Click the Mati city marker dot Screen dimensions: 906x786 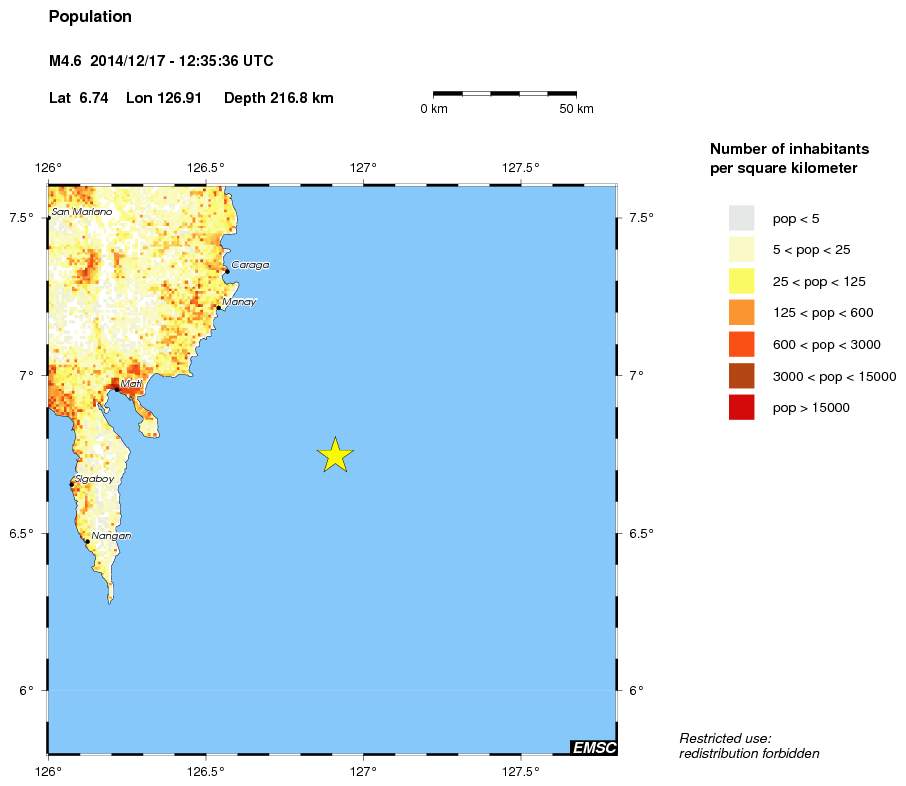tap(117, 389)
